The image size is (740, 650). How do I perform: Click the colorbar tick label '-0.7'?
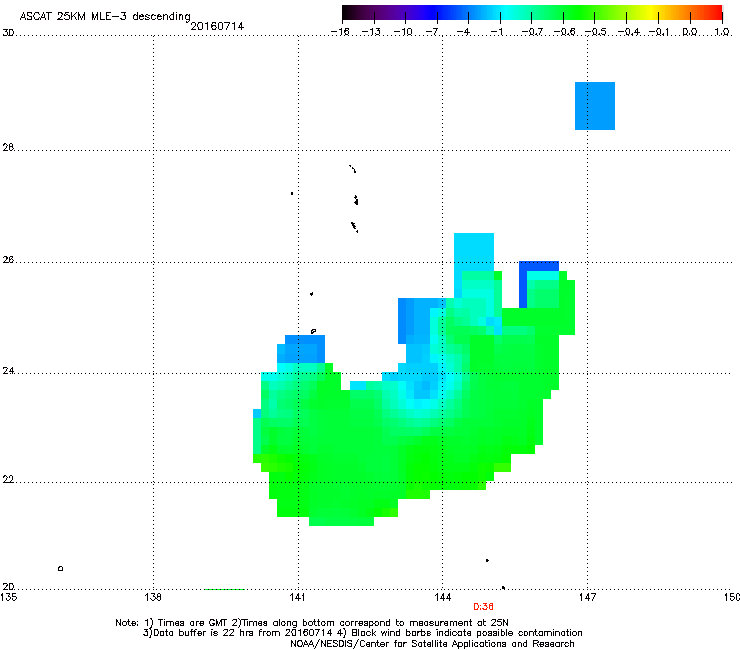coord(532,32)
